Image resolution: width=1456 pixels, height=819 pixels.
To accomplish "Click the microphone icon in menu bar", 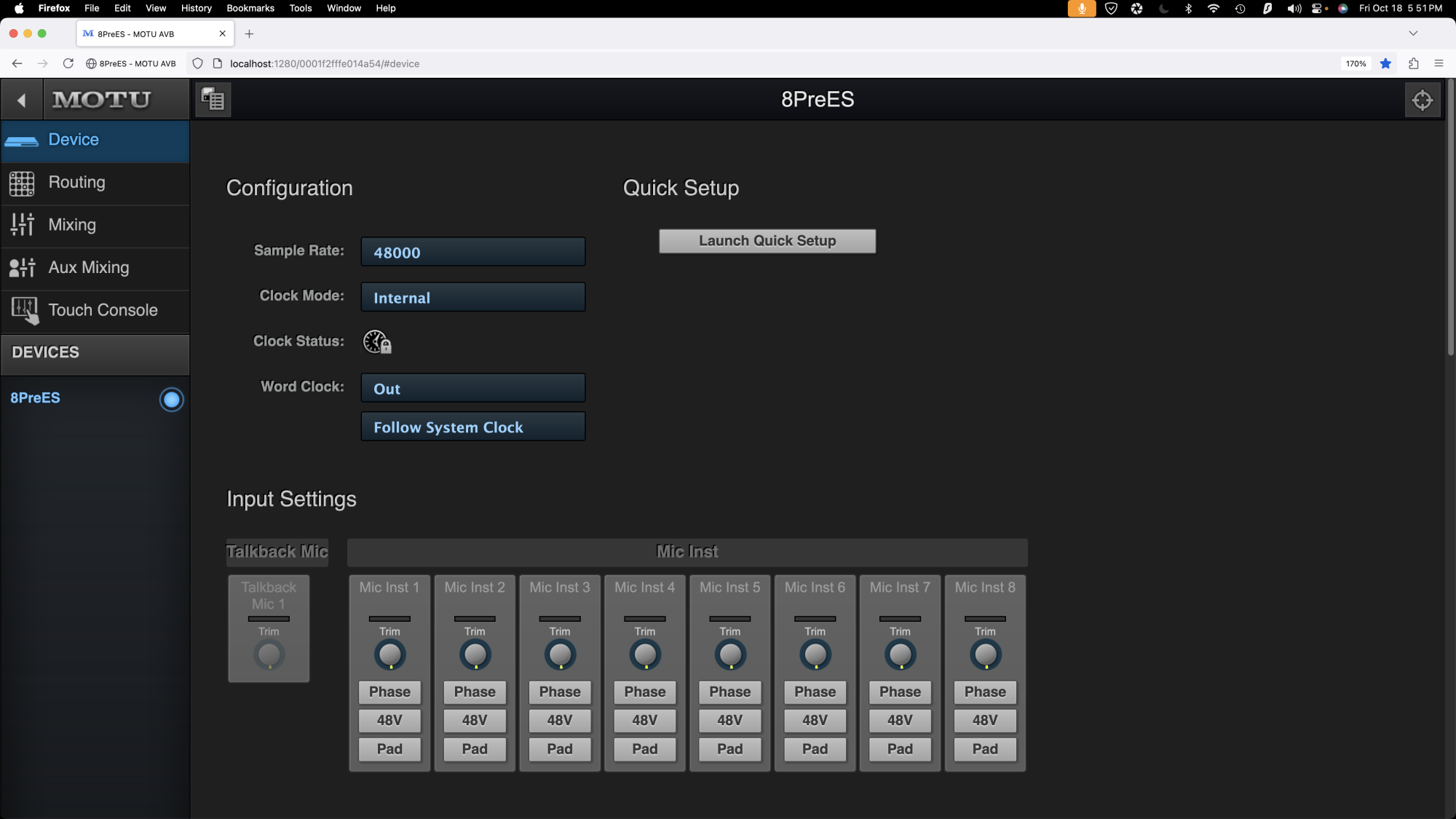I will coord(1082,8).
